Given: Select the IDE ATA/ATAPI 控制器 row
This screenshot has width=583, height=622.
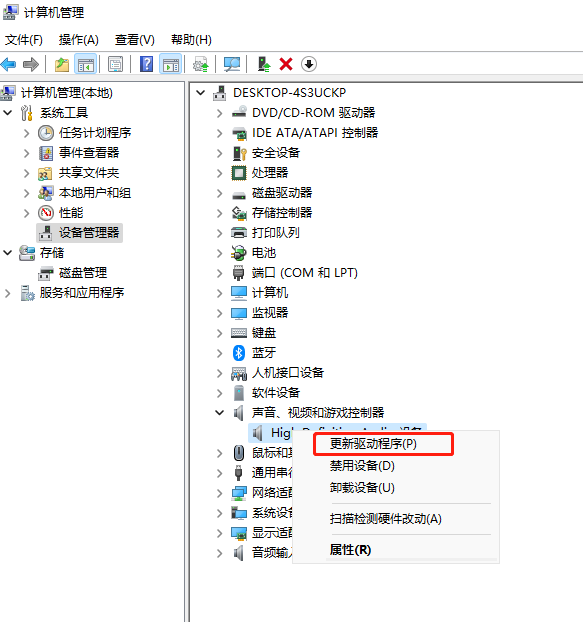Looking at the screenshot, I should (315, 133).
